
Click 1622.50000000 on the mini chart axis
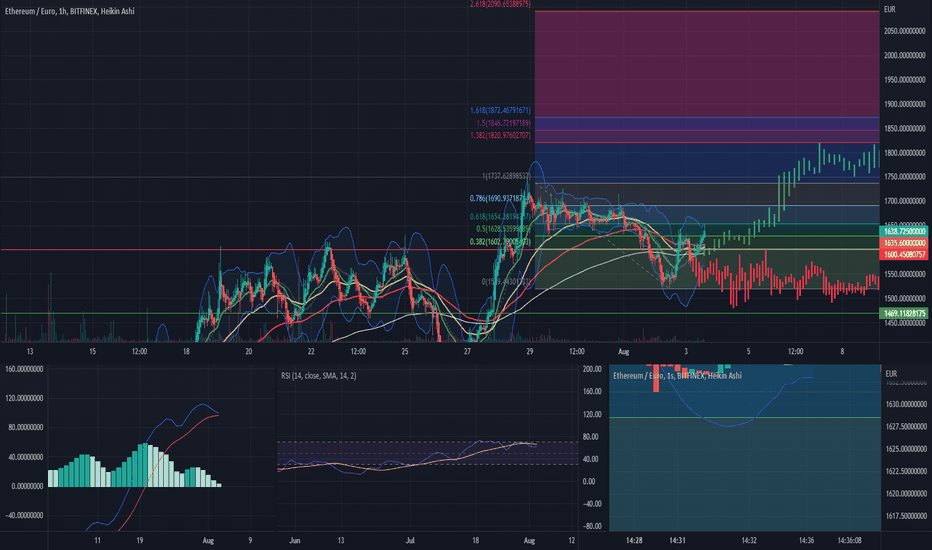tap(906, 471)
